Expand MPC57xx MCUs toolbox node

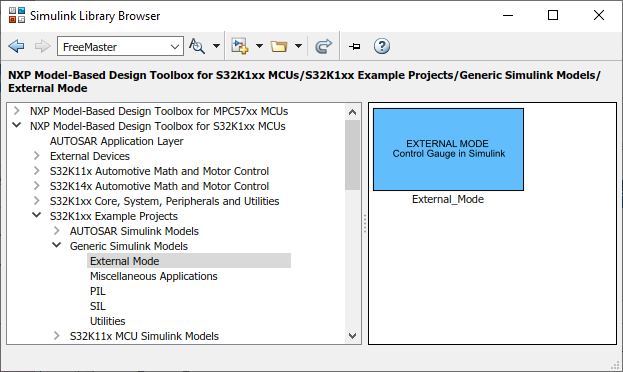pos(17,110)
